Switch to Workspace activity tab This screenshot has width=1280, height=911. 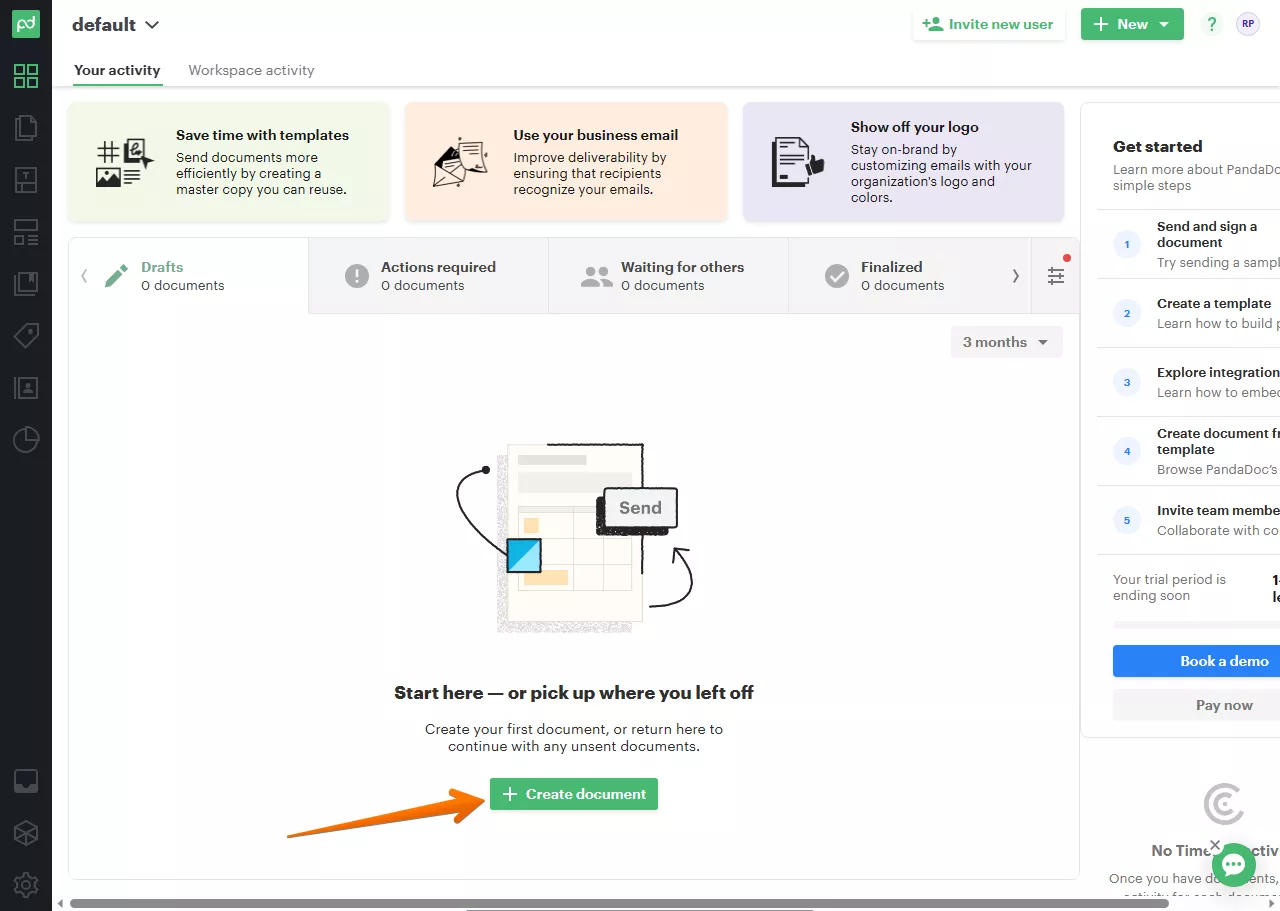pyautogui.click(x=251, y=70)
